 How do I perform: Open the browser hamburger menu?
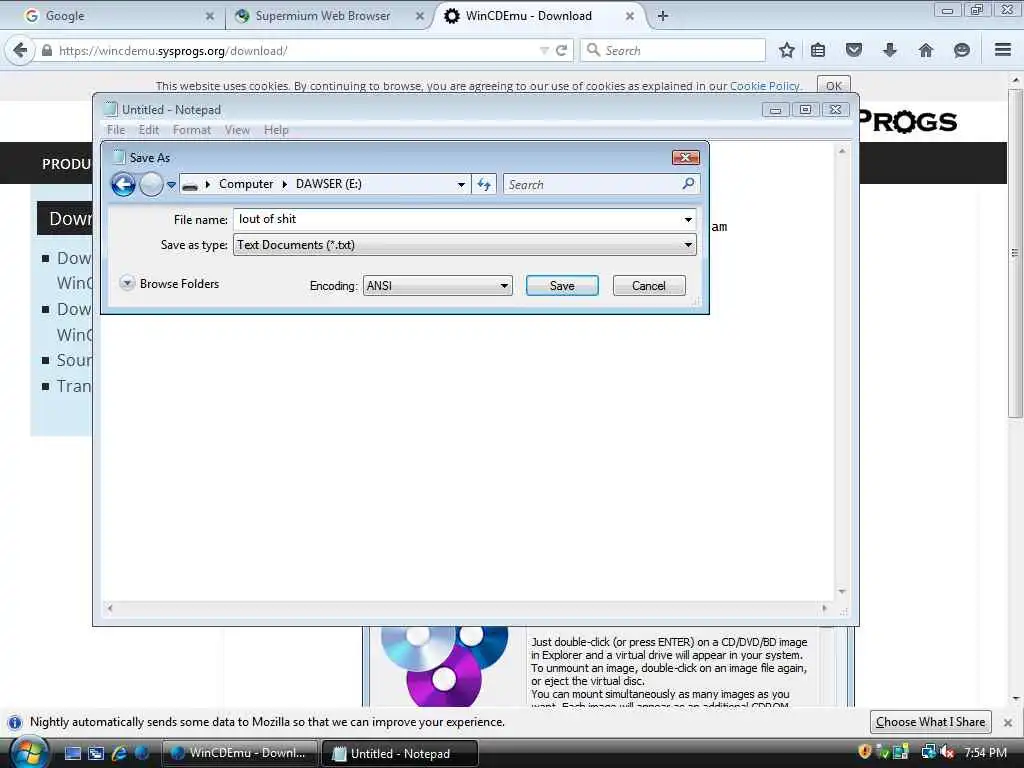(x=1003, y=50)
